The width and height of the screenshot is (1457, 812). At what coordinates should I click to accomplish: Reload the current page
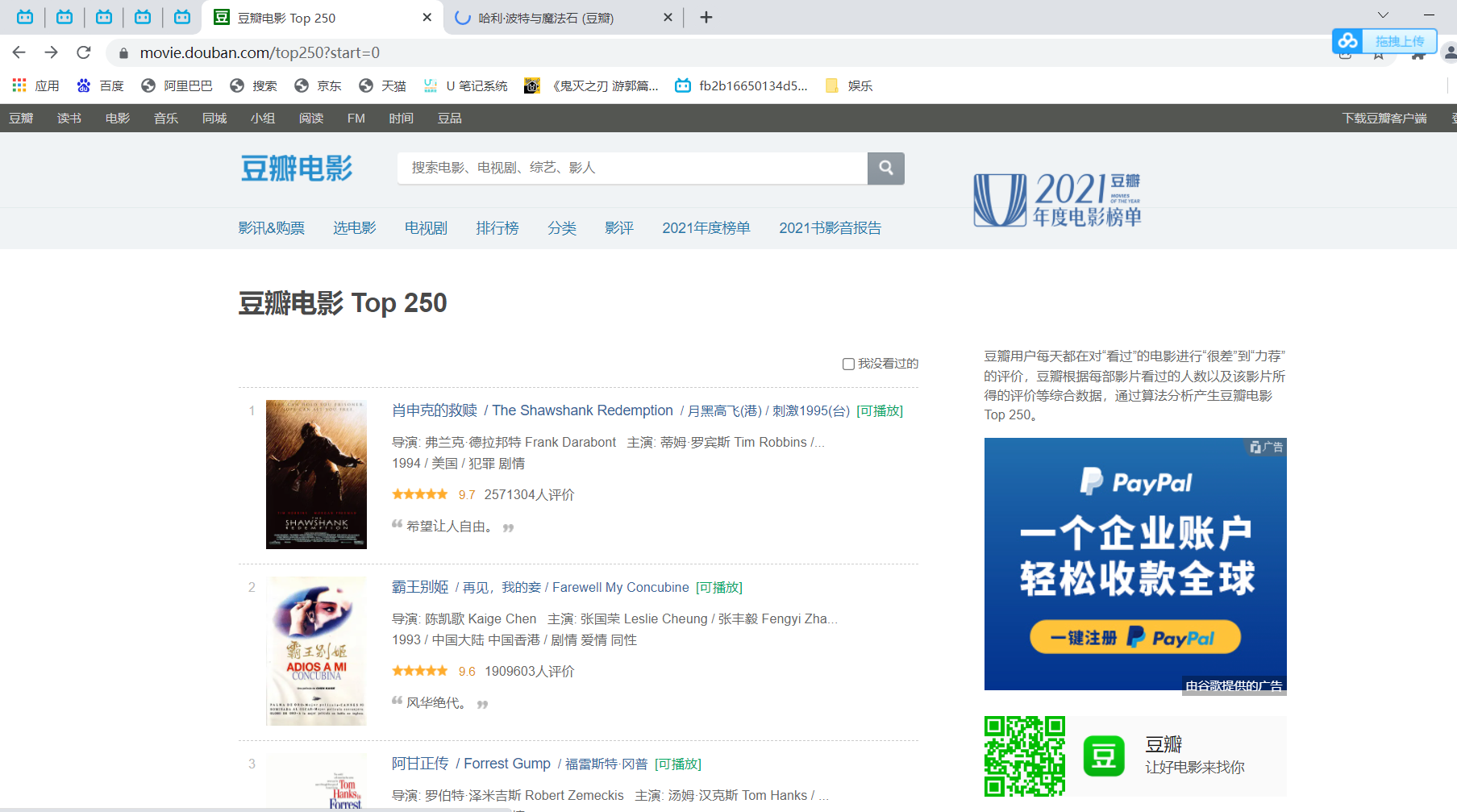[x=84, y=52]
